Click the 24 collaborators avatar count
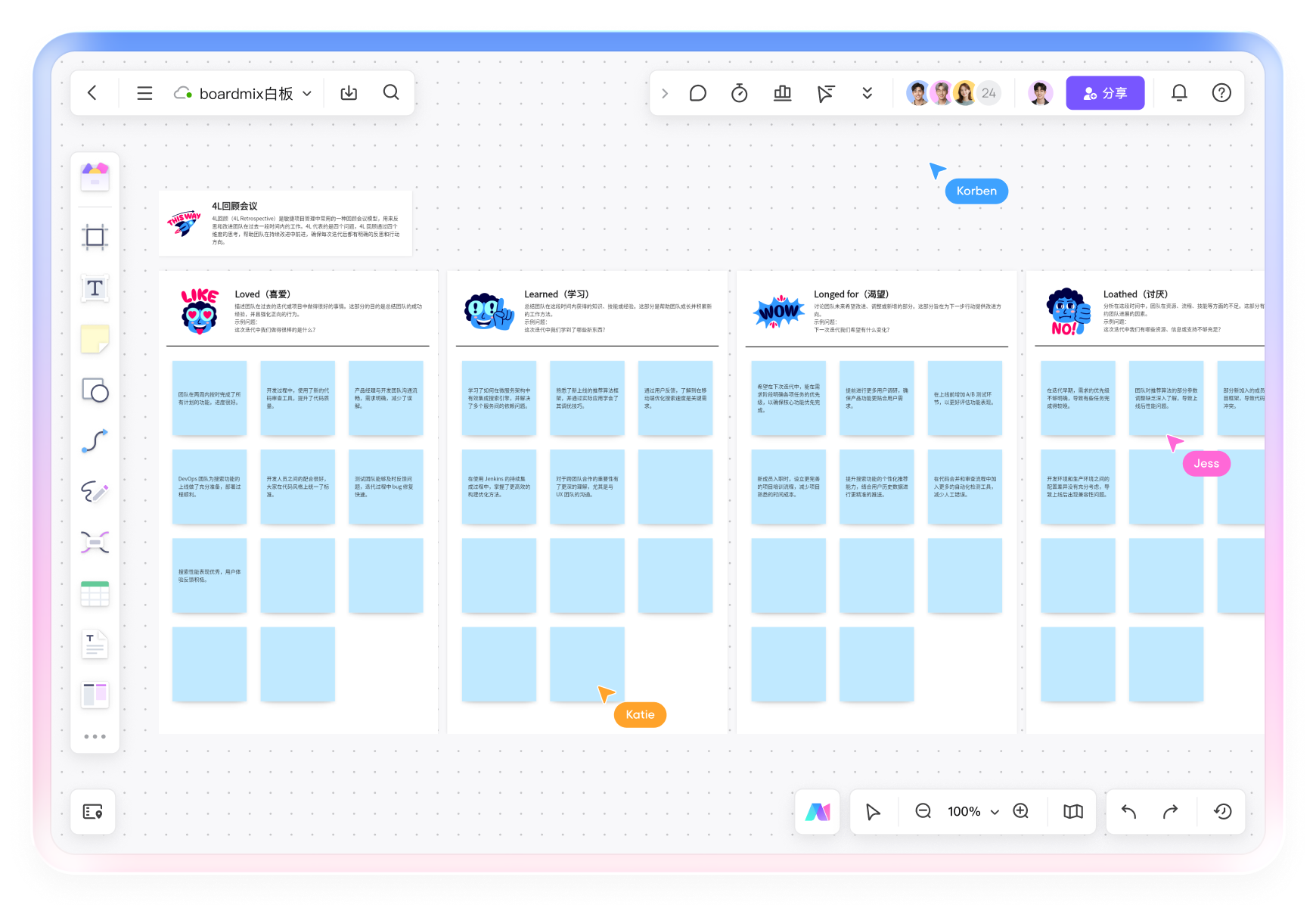1316x905 pixels. click(989, 93)
